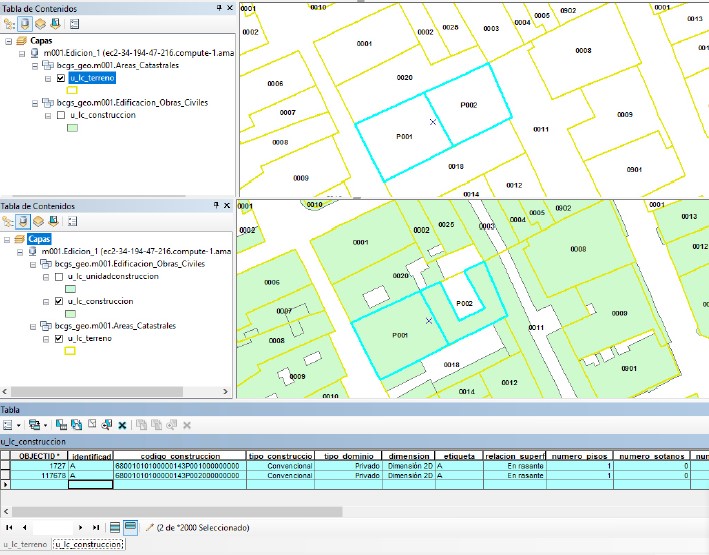The image size is (709, 555).
Task: Click Switch Selection icon in table toolbar
Action: tap(77, 425)
